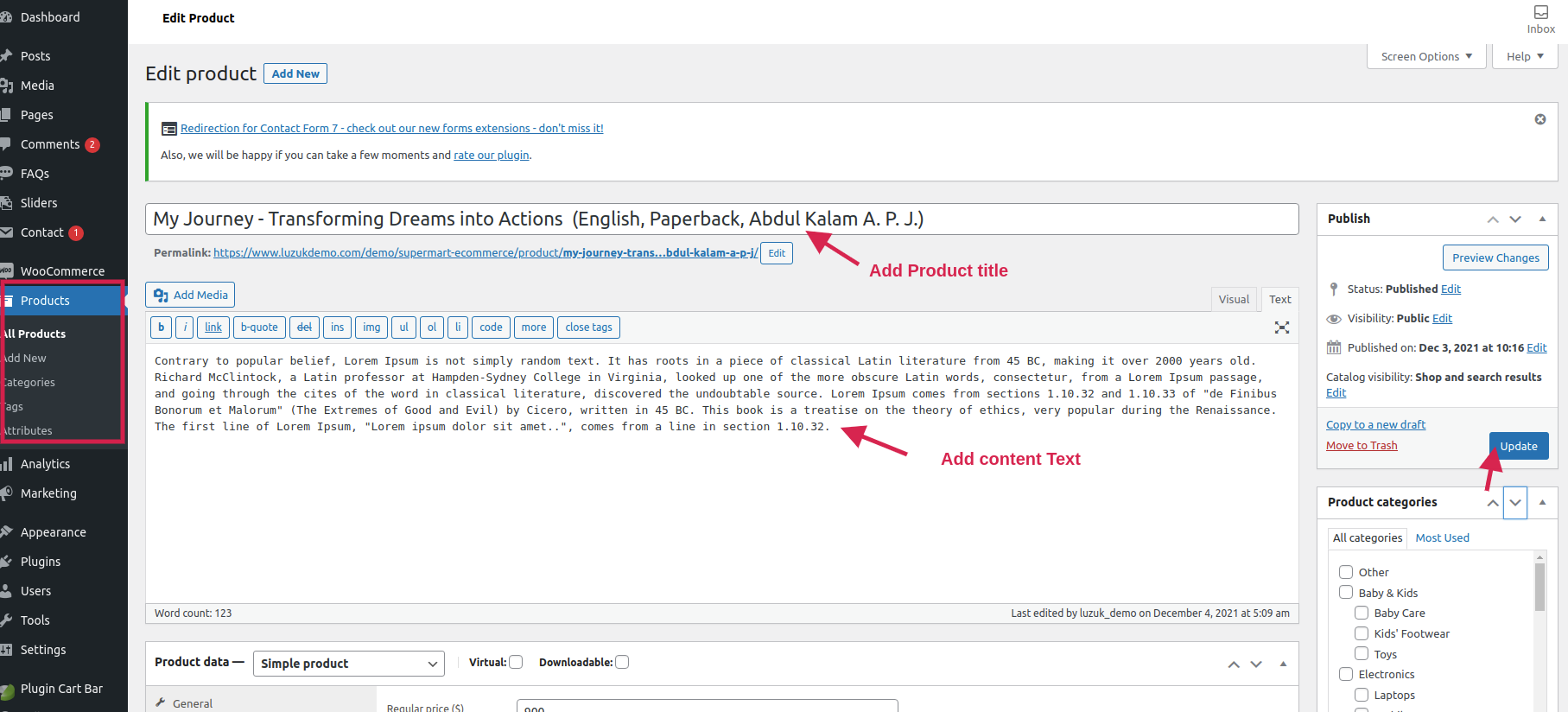This screenshot has width=1568, height=712.
Task: Open the All Products submenu item
Action: coord(35,334)
